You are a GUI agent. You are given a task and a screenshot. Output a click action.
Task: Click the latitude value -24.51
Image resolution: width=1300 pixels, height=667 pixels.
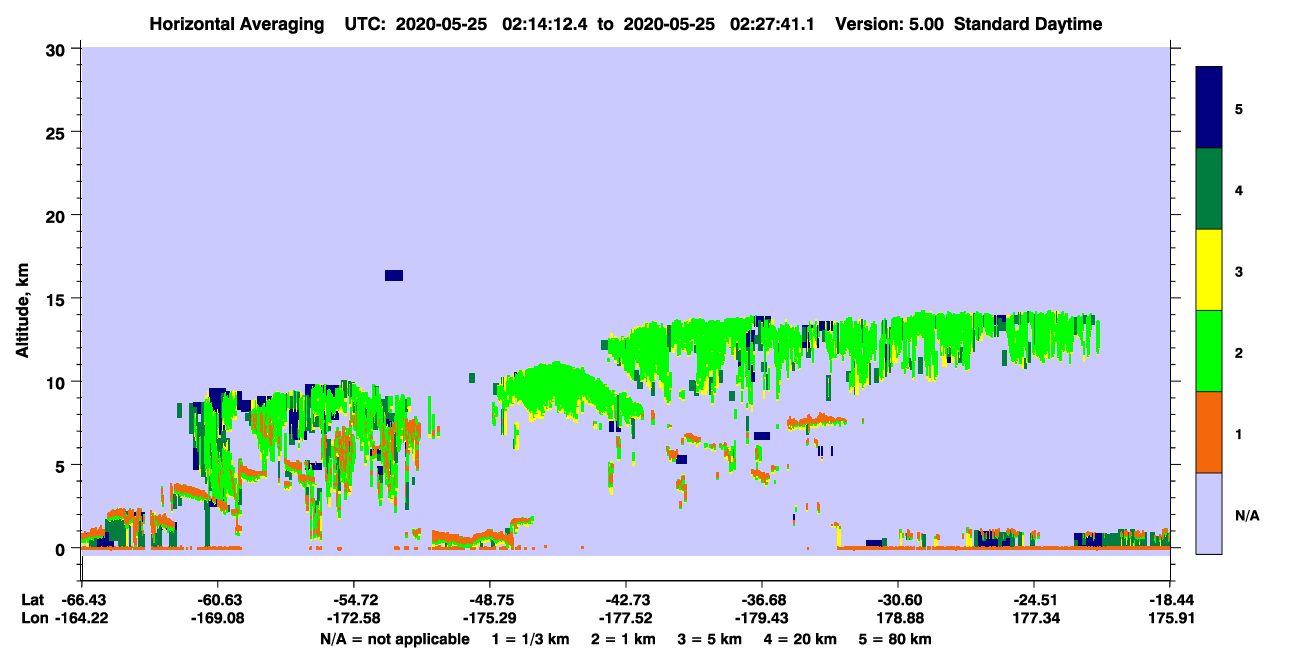pyautogui.click(x=1034, y=600)
